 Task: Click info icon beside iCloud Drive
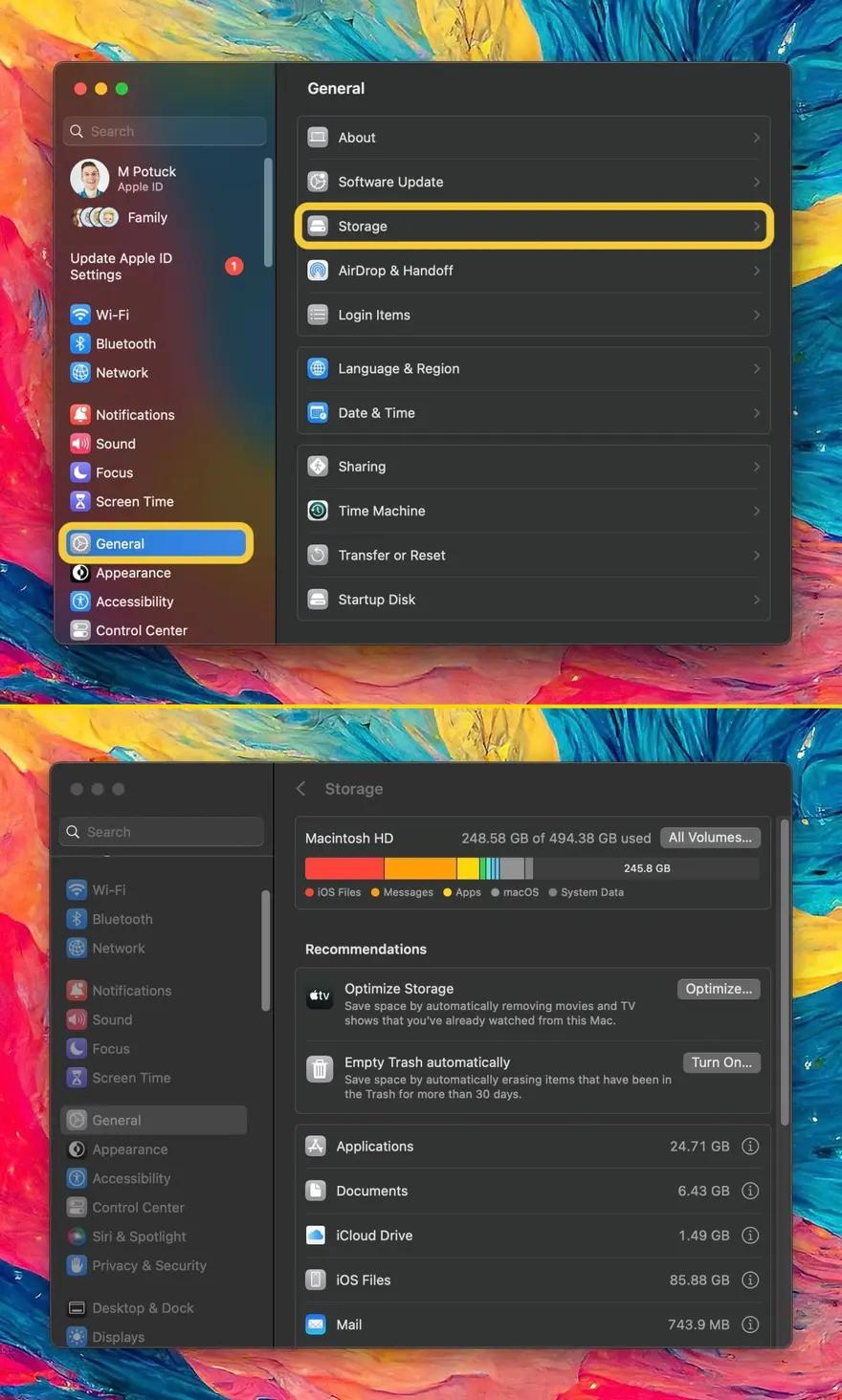pyautogui.click(x=750, y=1236)
